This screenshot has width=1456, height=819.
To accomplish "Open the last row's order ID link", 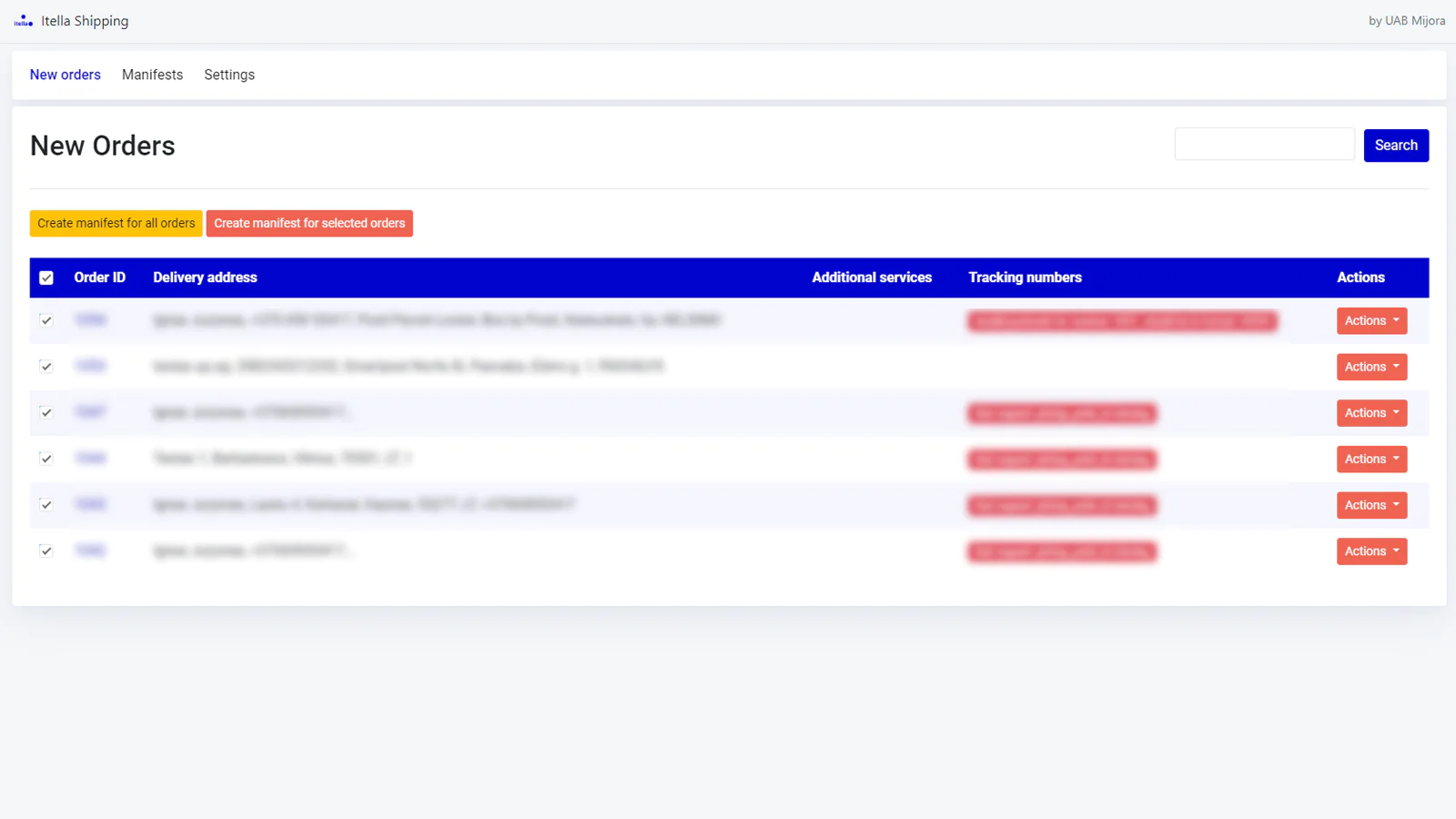I will [91, 551].
